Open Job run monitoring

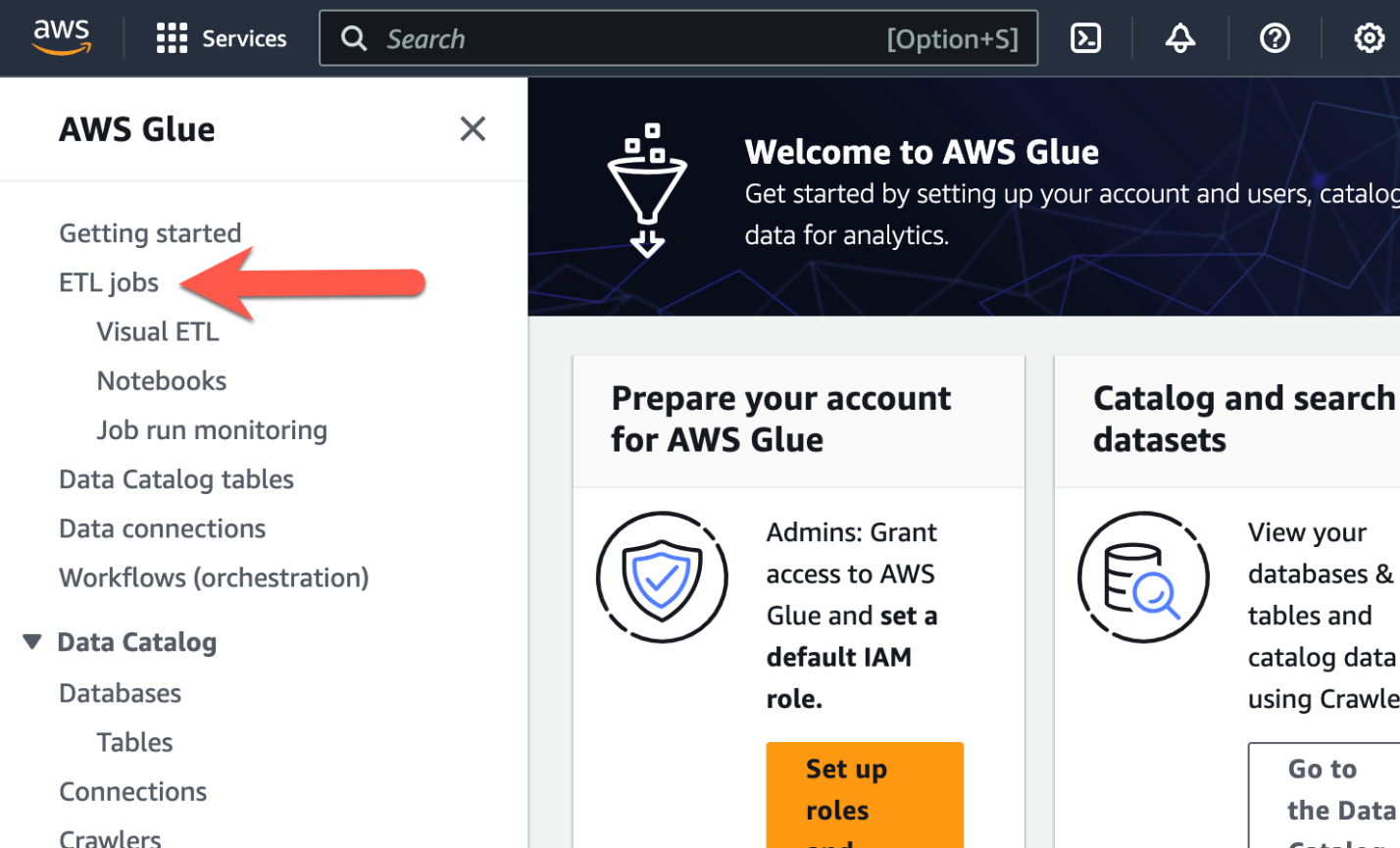pyautogui.click(x=212, y=429)
